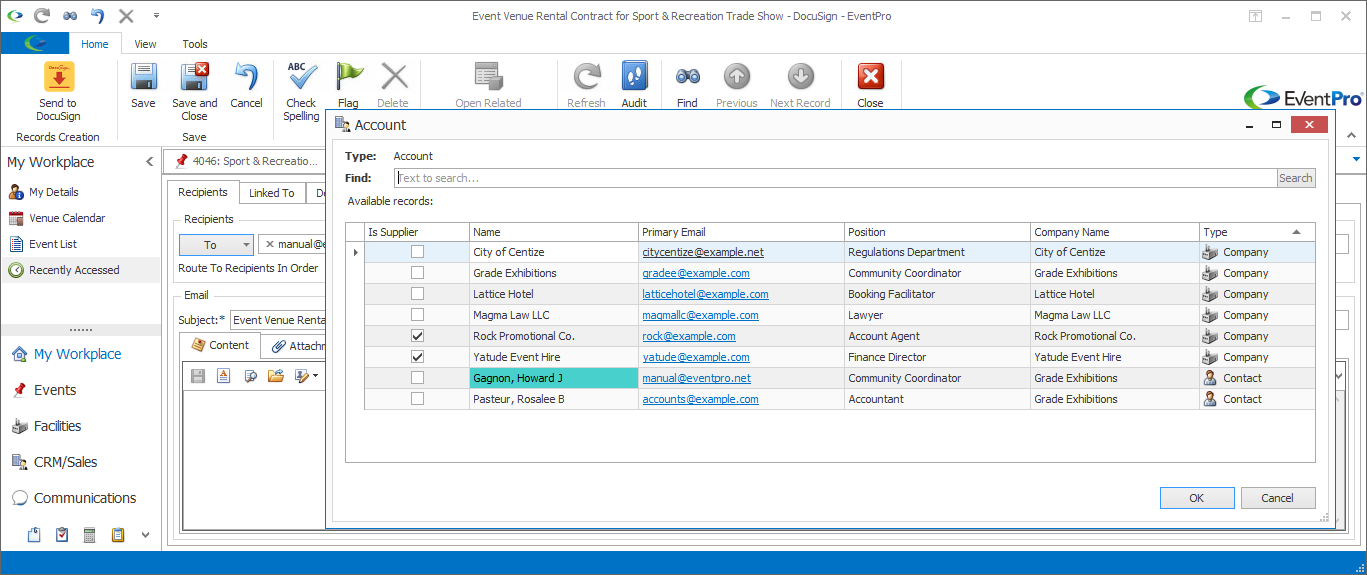
Task: Click the citycentize@example.net email link
Action: coord(702,252)
